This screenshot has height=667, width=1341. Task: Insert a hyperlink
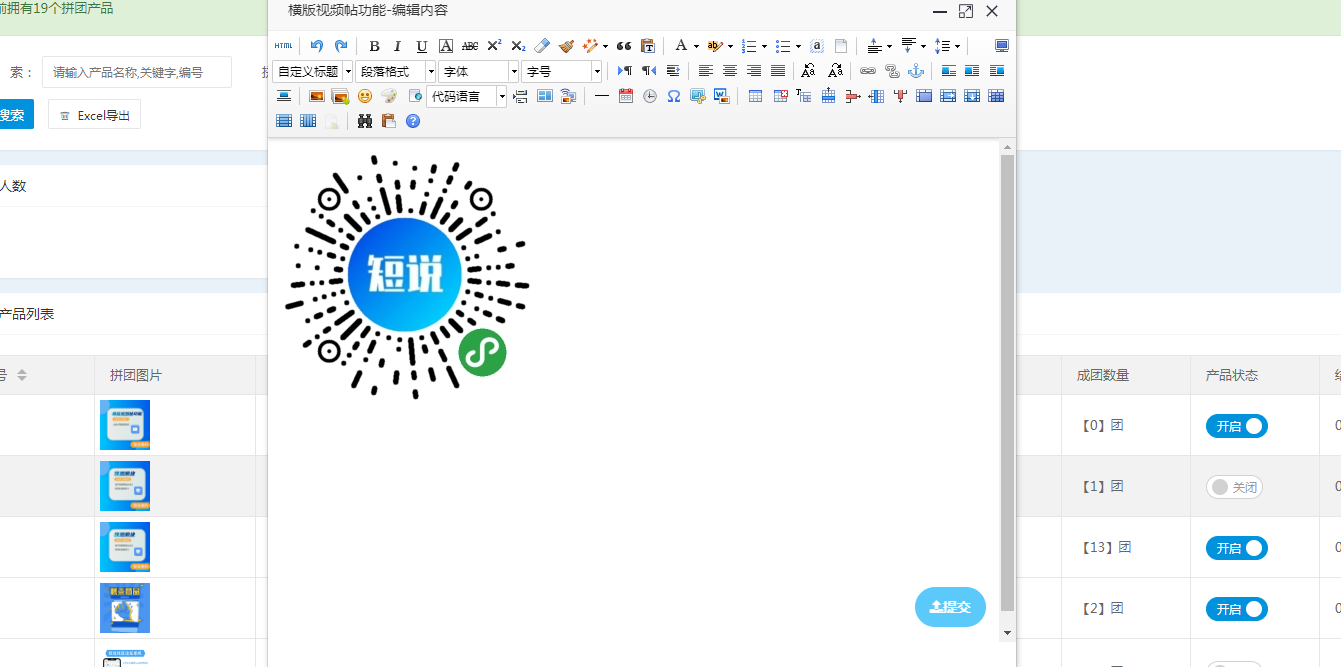868,71
